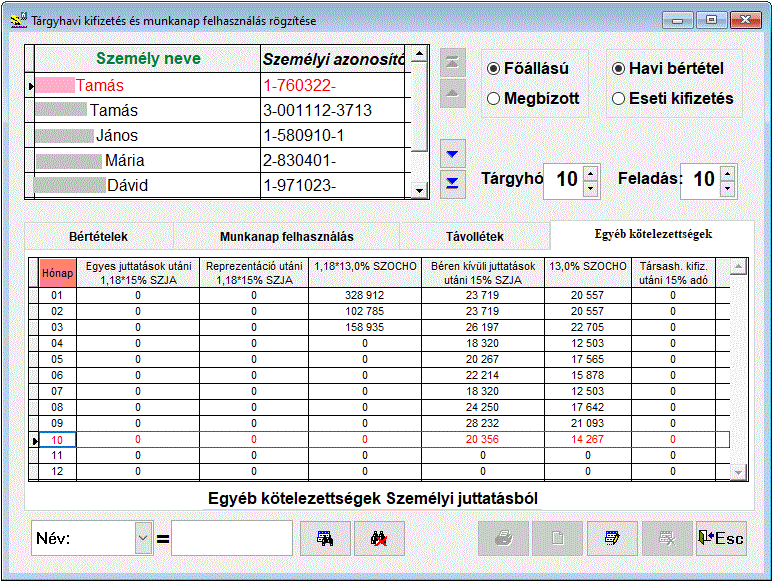The width and height of the screenshot is (773, 582).
Task: Click the down arrow of the month table scrollbar
Action: [x=738, y=472]
